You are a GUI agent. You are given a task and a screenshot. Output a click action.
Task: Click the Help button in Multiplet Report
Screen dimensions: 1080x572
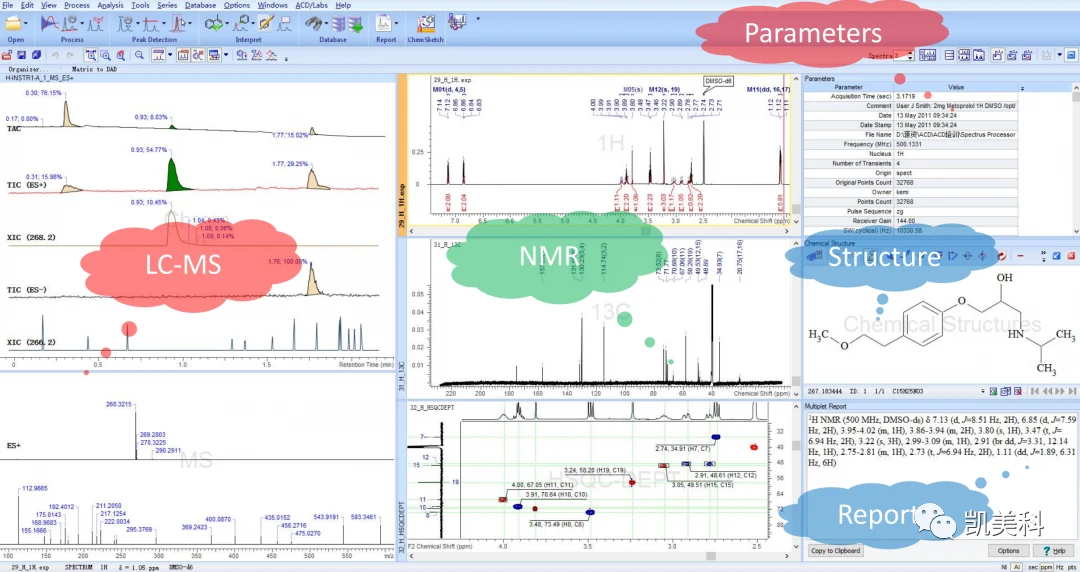pos(1054,551)
